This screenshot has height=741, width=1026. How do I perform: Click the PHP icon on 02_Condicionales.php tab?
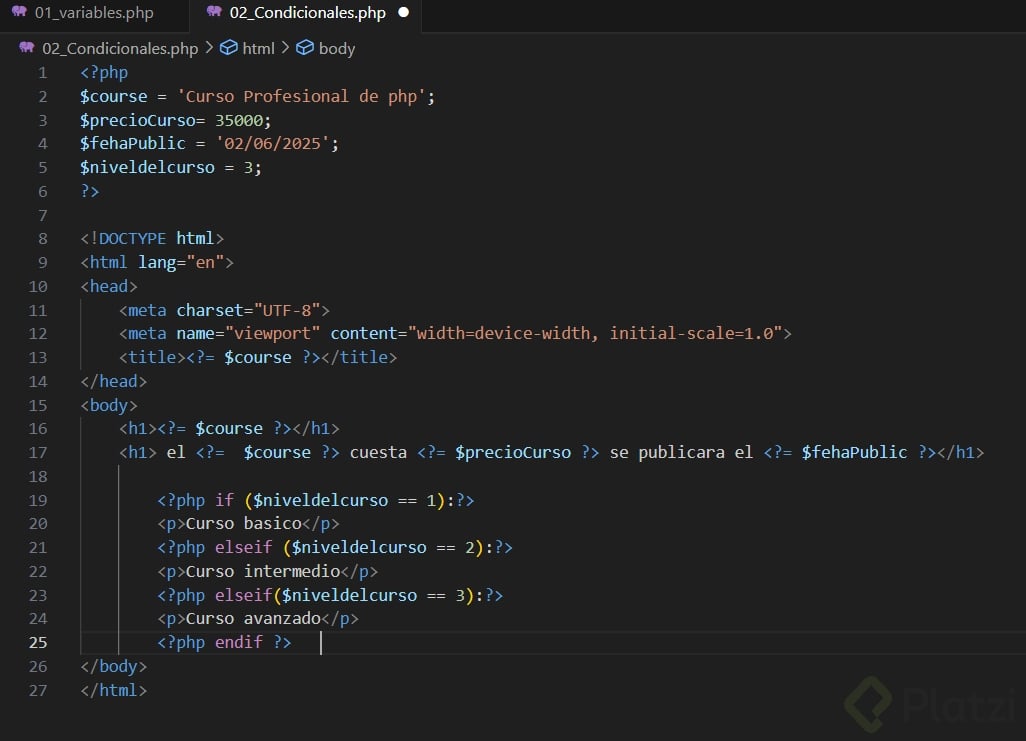214,12
